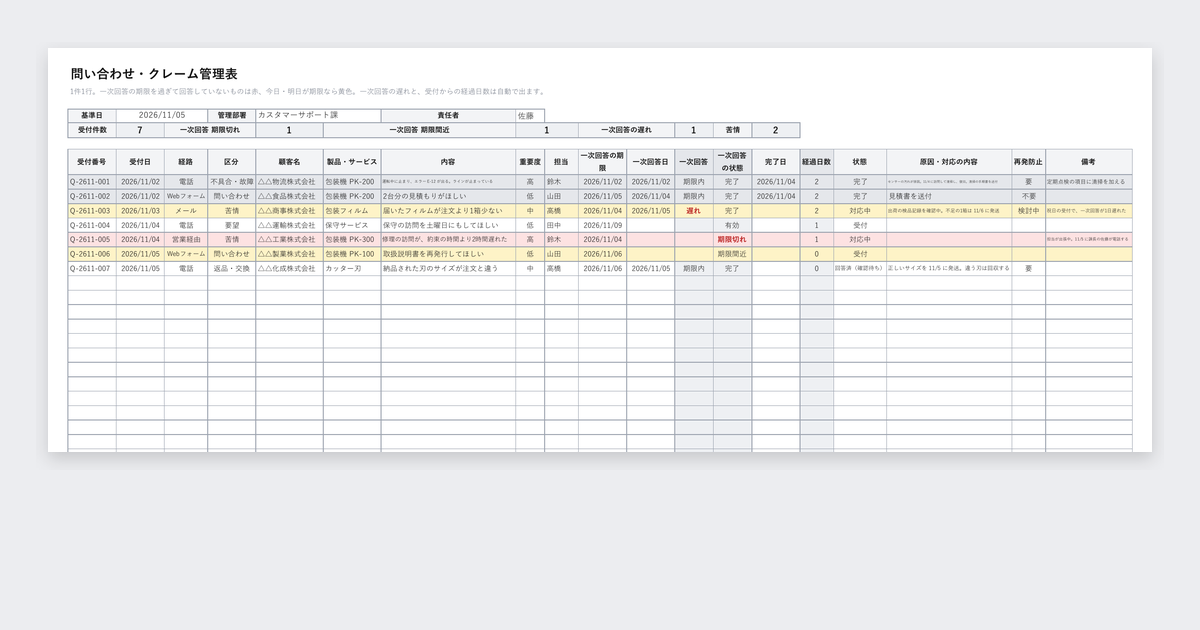
Task: Select receipt number "Q-2611-002"
Action: tap(91, 197)
